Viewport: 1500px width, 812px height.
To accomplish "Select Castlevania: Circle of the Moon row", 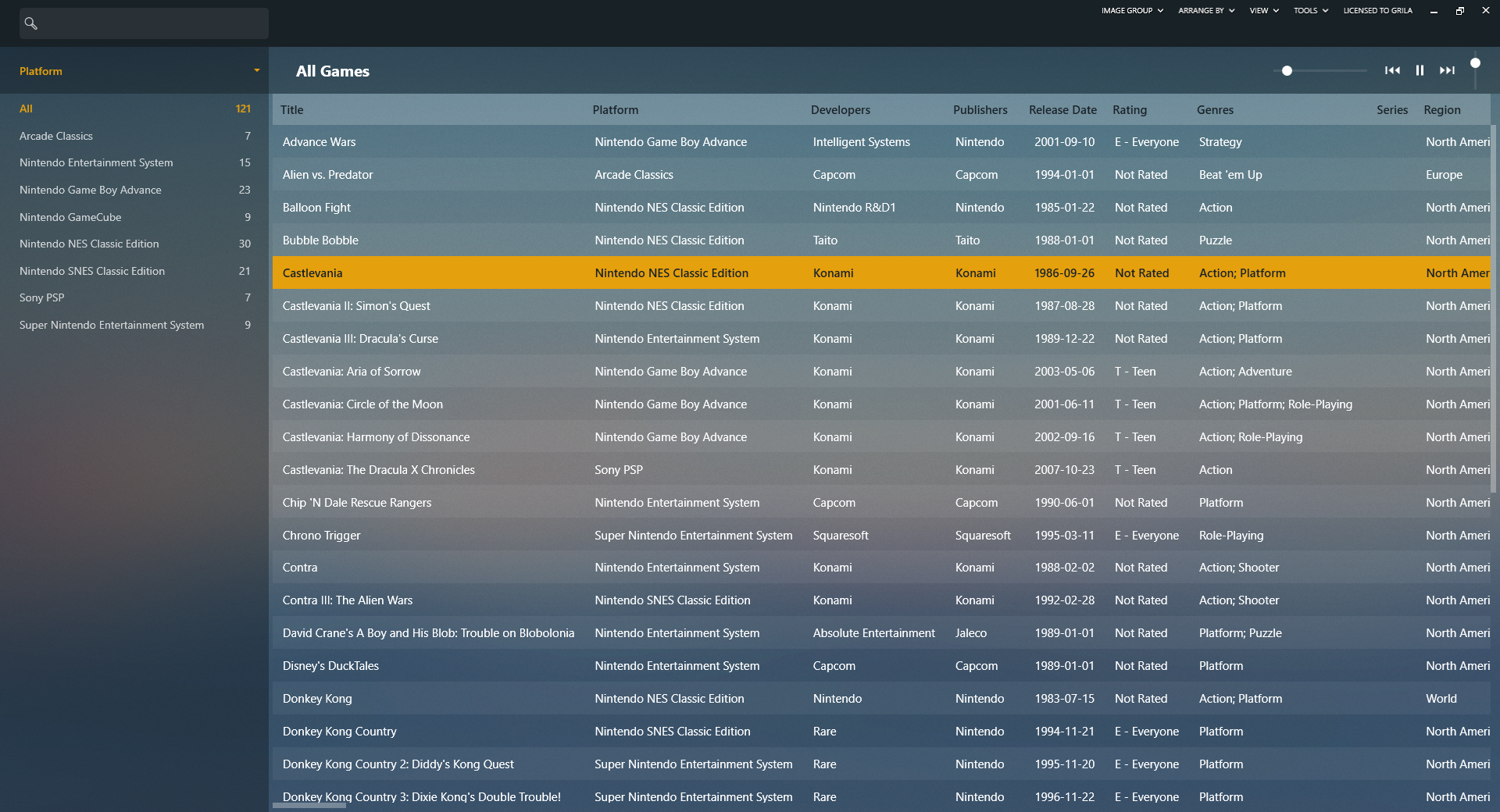I will [x=881, y=404].
